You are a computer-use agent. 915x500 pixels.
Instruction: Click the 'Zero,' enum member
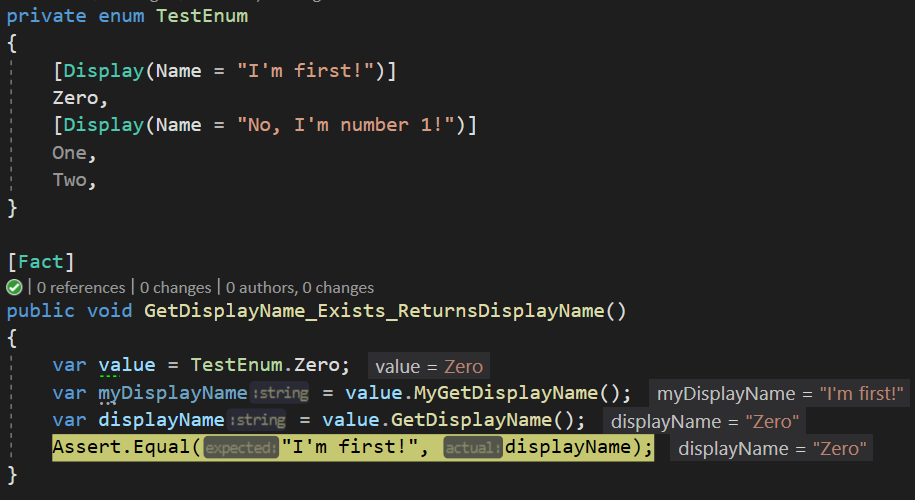[x=80, y=98]
